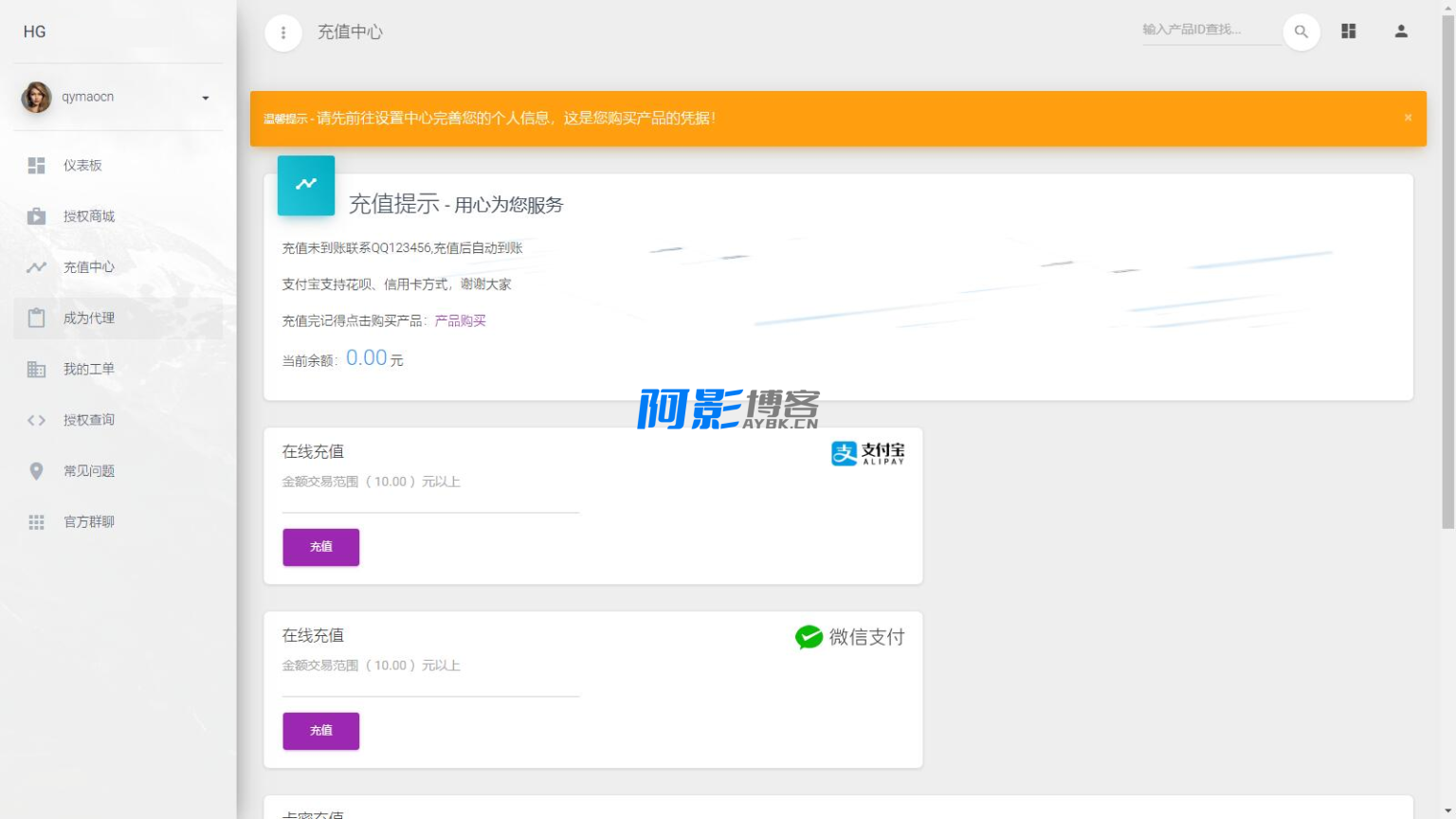Click the 授权查询 code brackets icon
The width and height of the screenshot is (1456, 819).
pyautogui.click(x=36, y=421)
